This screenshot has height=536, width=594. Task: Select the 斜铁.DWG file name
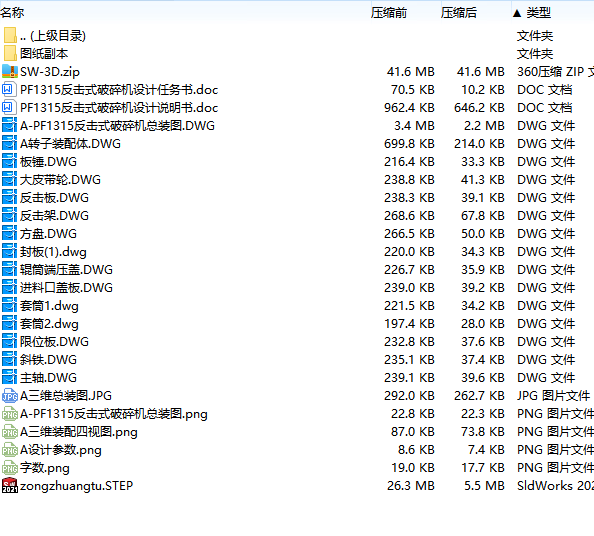tap(48, 359)
